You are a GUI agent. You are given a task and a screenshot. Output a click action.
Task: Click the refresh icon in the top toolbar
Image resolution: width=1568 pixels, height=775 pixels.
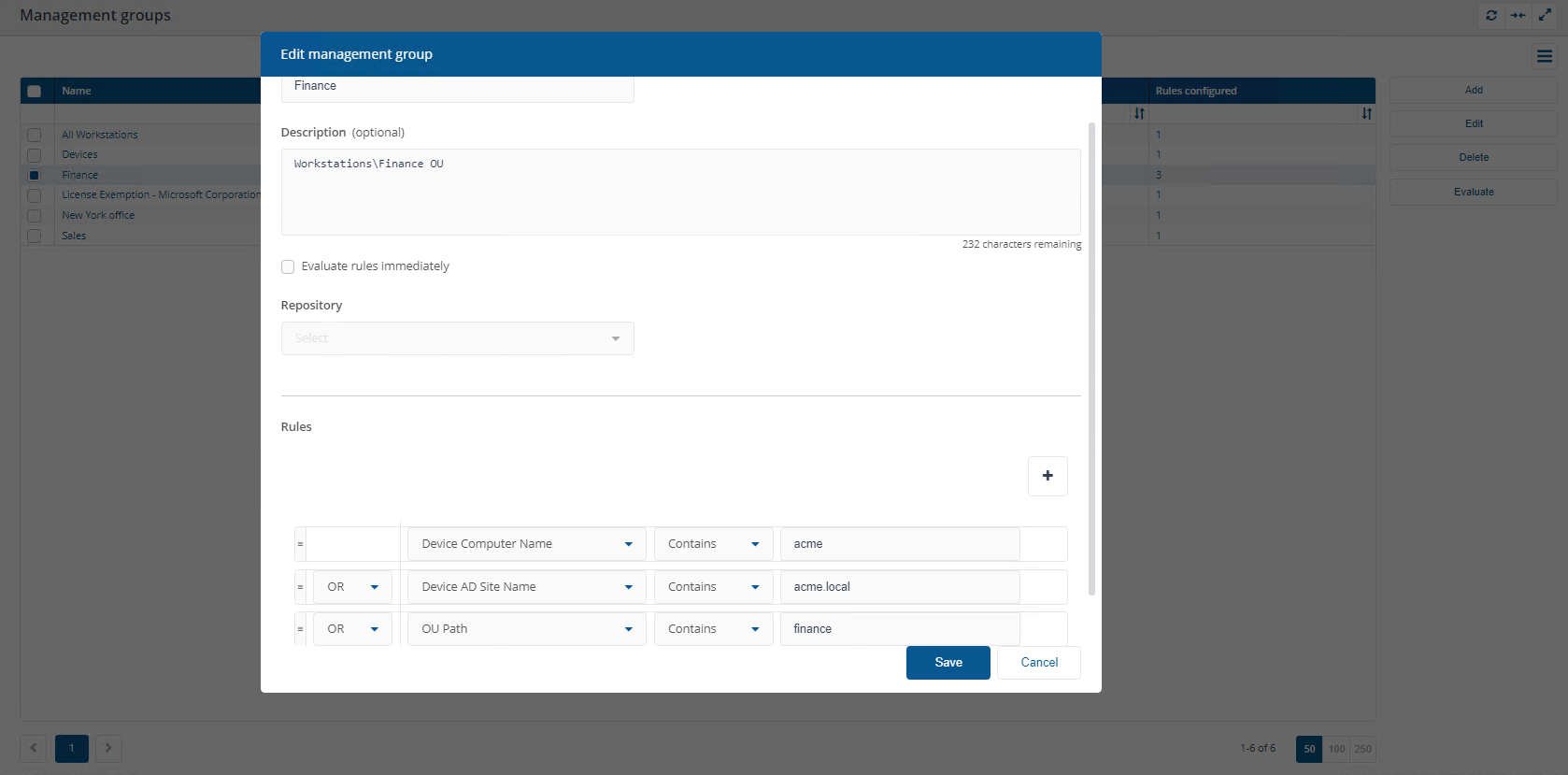(x=1490, y=15)
